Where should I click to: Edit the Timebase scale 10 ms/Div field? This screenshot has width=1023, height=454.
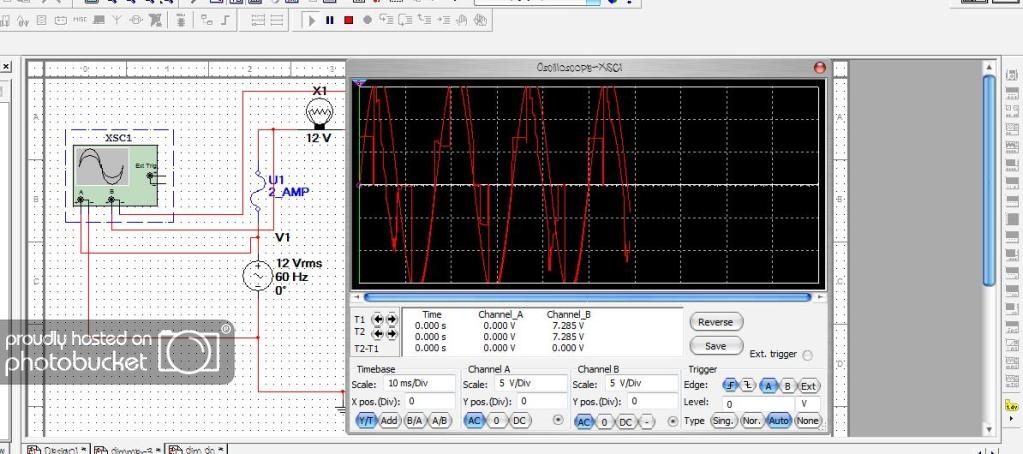click(418, 384)
